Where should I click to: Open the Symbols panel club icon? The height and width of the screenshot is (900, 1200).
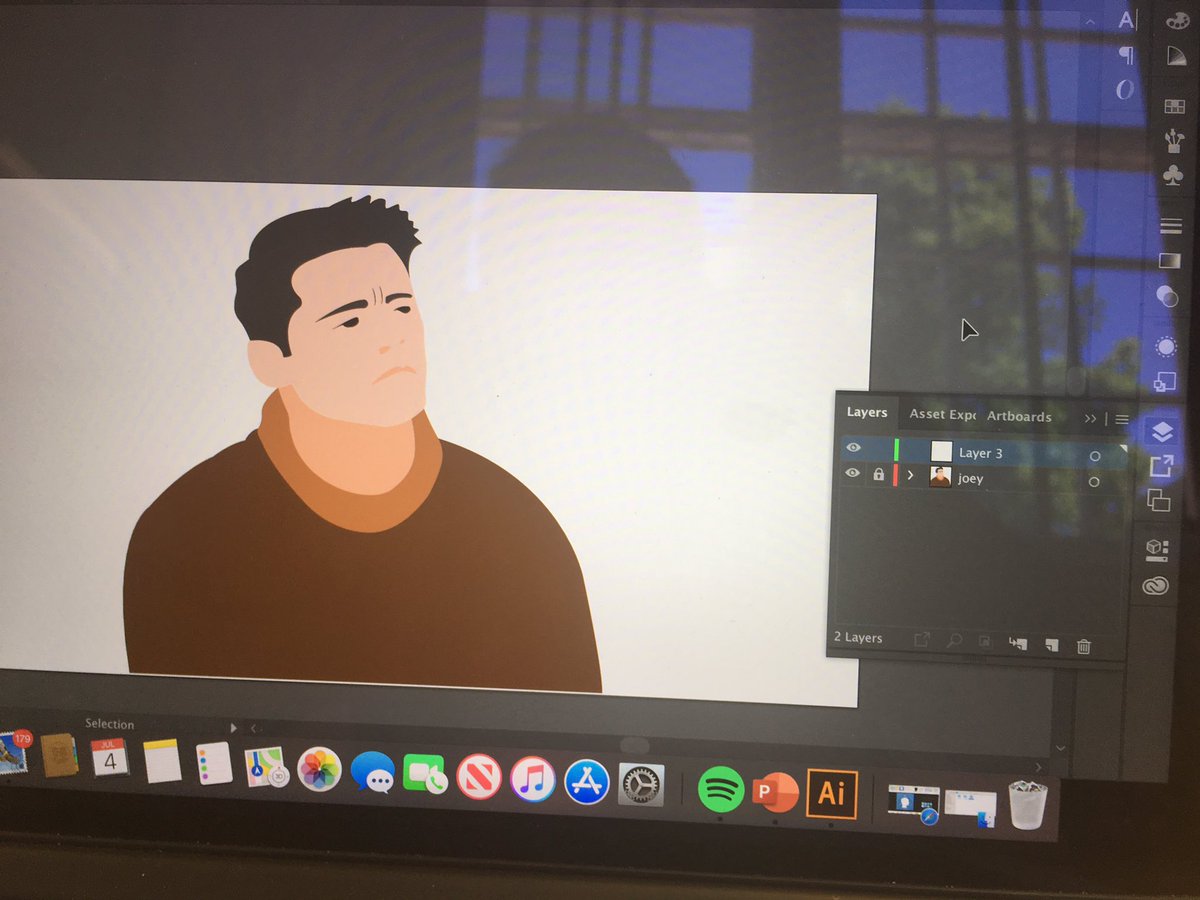tap(1172, 175)
